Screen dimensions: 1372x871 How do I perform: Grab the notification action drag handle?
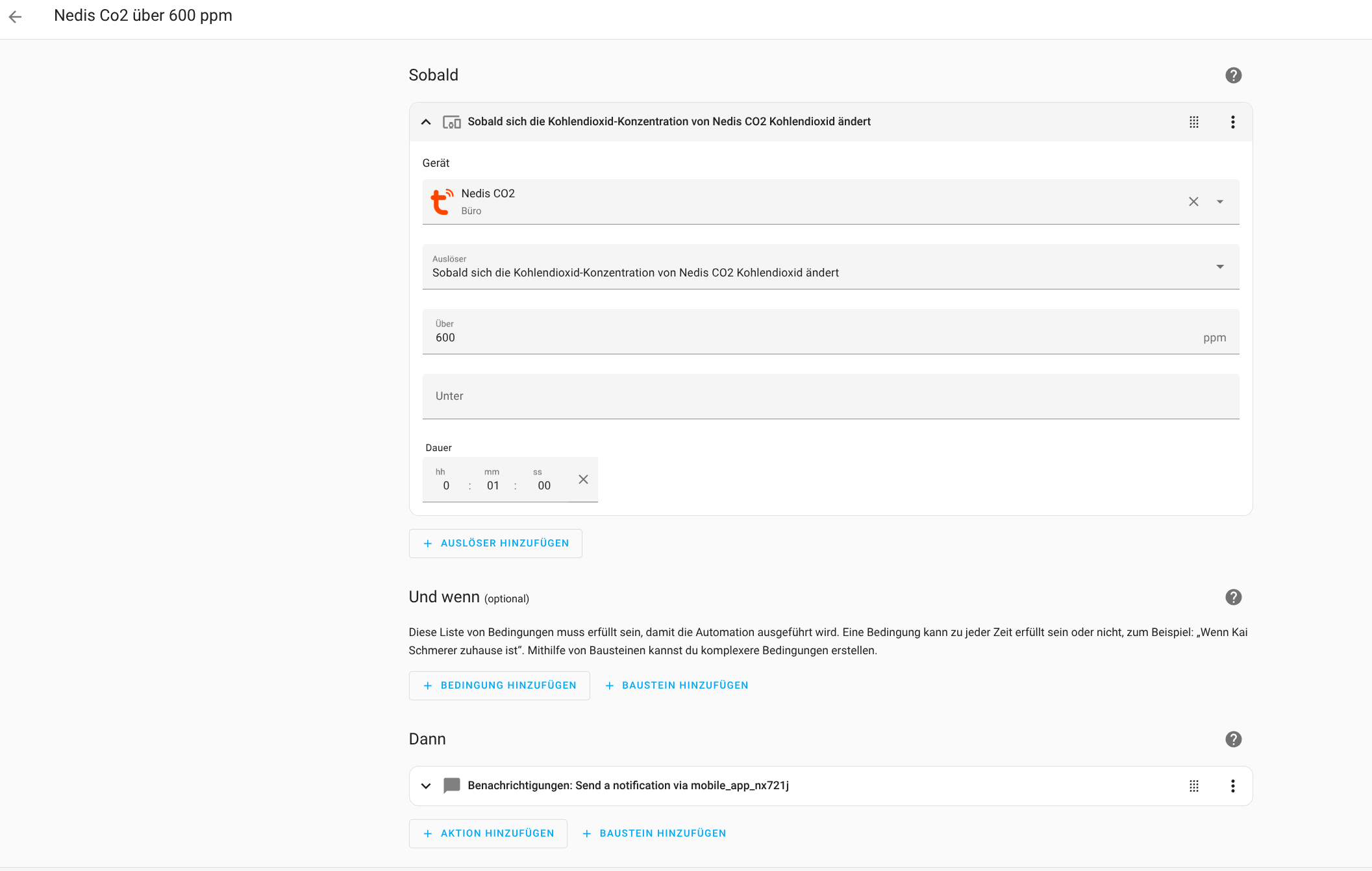[x=1193, y=786]
